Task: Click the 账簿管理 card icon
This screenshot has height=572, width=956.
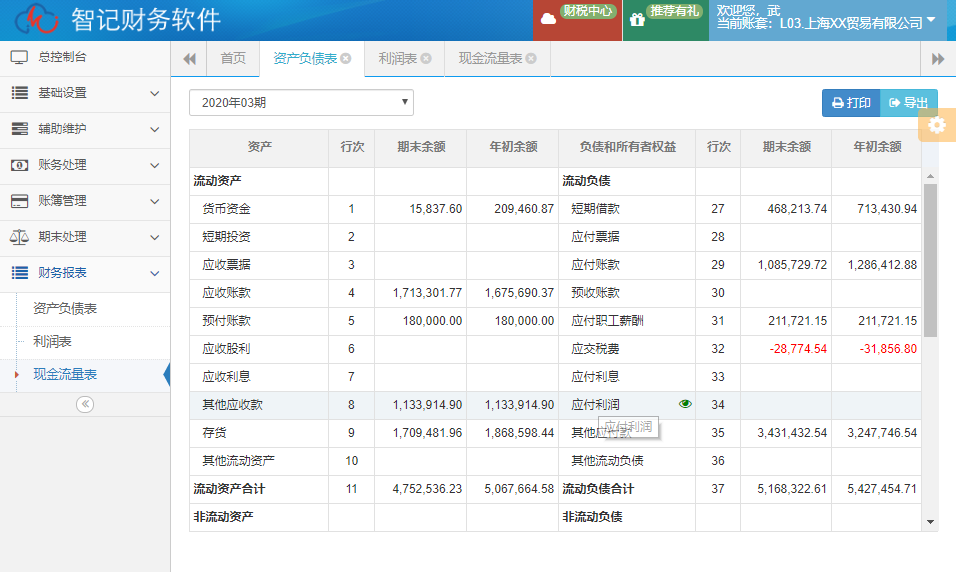Action: click(x=20, y=201)
